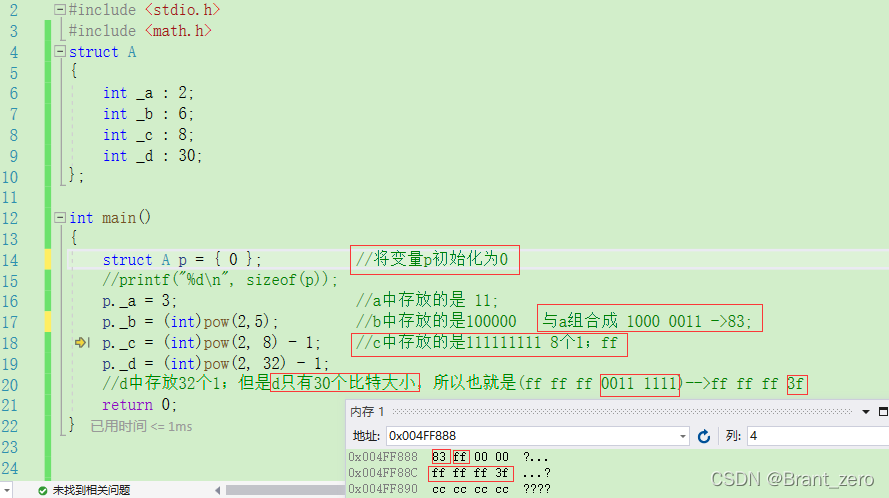Open the Memory 1 window options dropdown
This screenshot has width=889, height=498.
[x=866, y=412]
